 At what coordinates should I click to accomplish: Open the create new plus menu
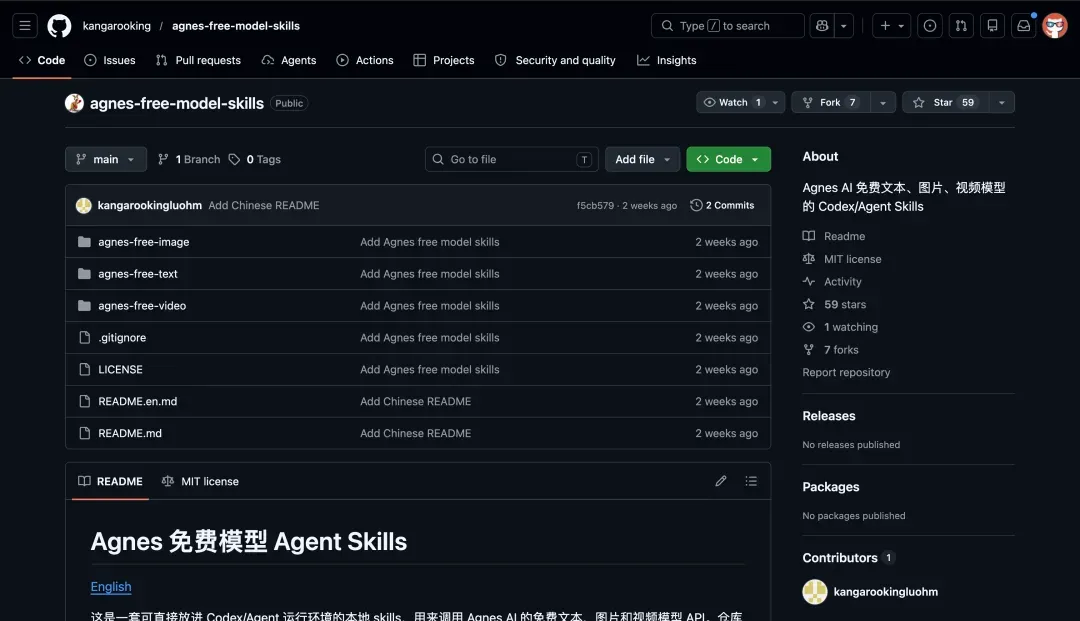tap(891, 26)
